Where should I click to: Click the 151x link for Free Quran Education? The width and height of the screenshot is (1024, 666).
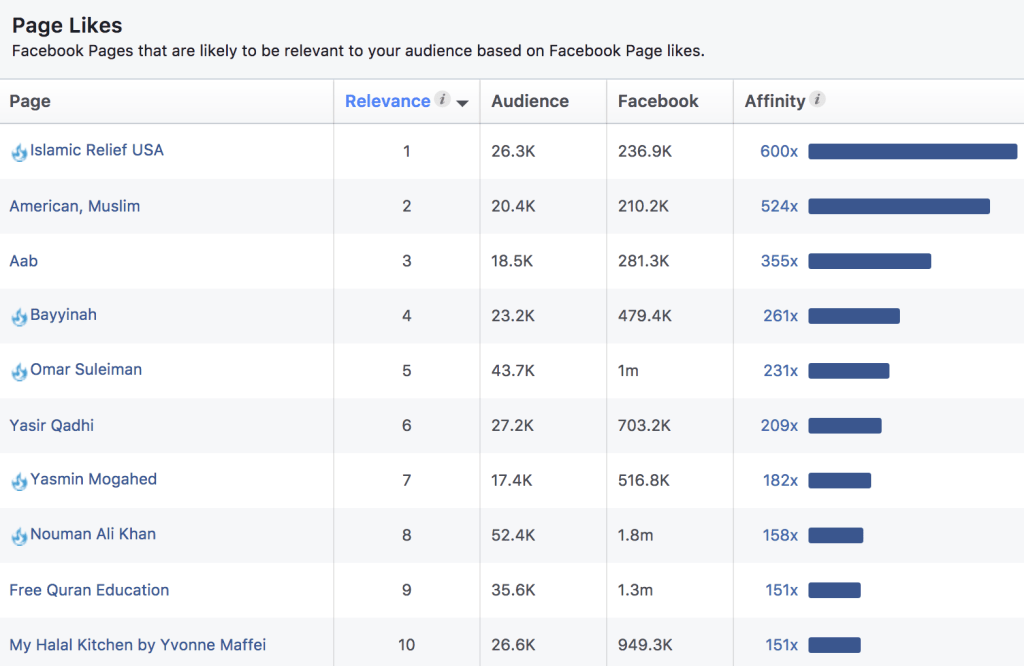780,589
